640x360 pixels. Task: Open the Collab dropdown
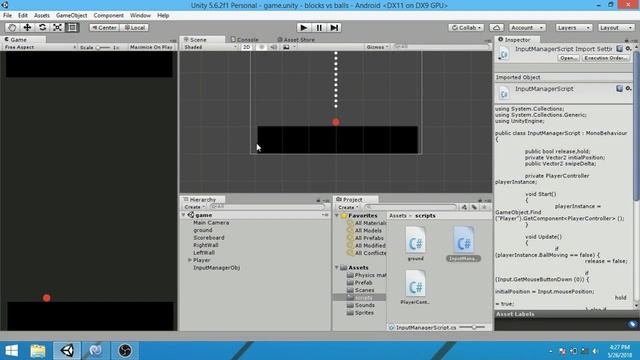(466, 28)
